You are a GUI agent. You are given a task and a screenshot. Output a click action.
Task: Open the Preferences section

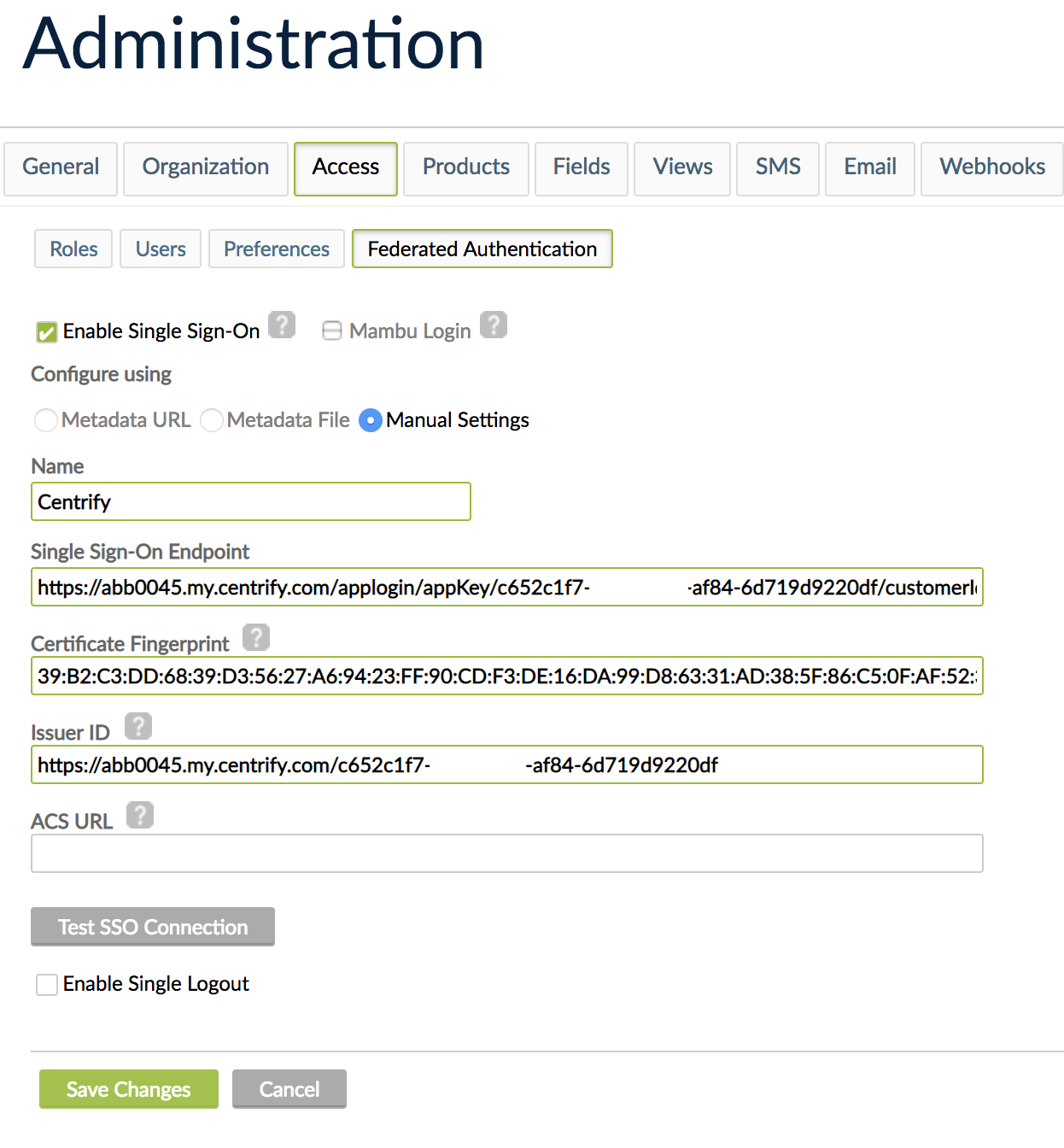[x=276, y=249]
